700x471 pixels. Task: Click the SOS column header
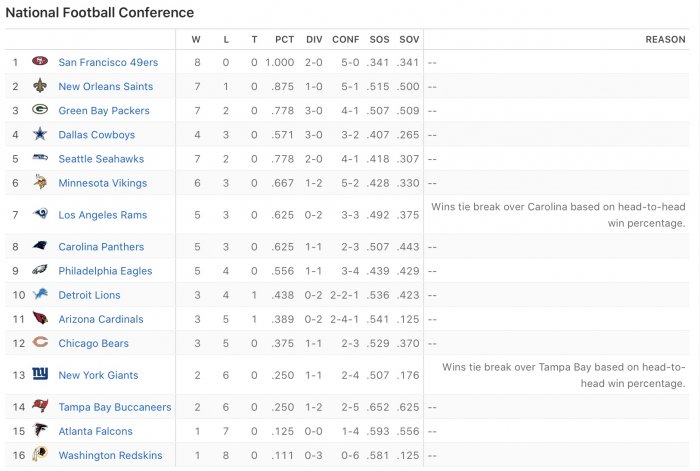pyautogui.click(x=379, y=40)
